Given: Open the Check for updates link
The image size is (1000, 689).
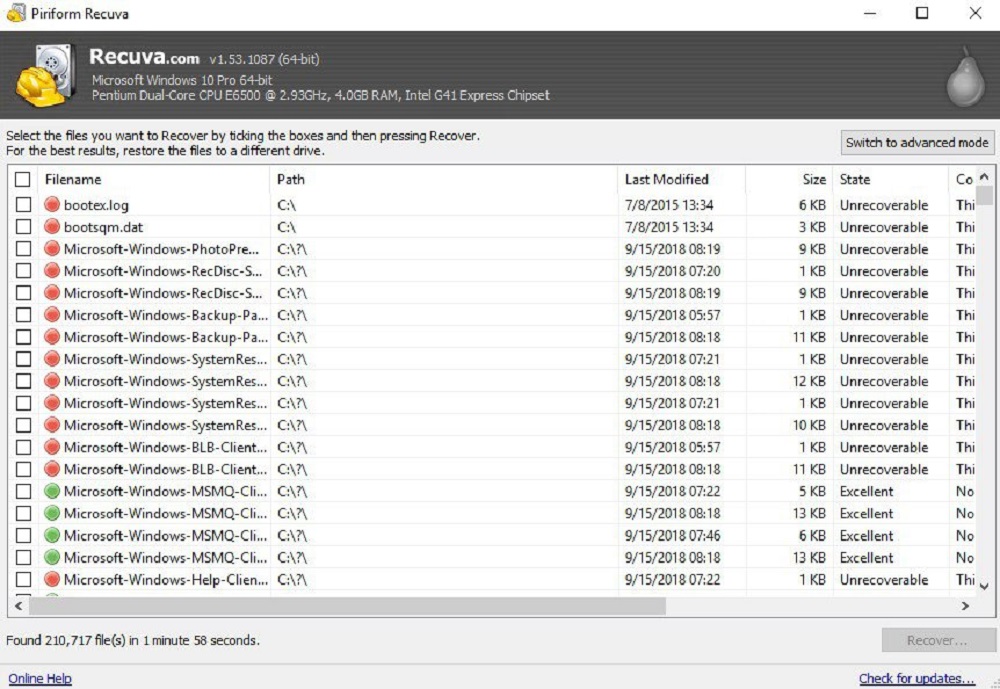Looking at the screenshot, I should click(x=916, y=678).
